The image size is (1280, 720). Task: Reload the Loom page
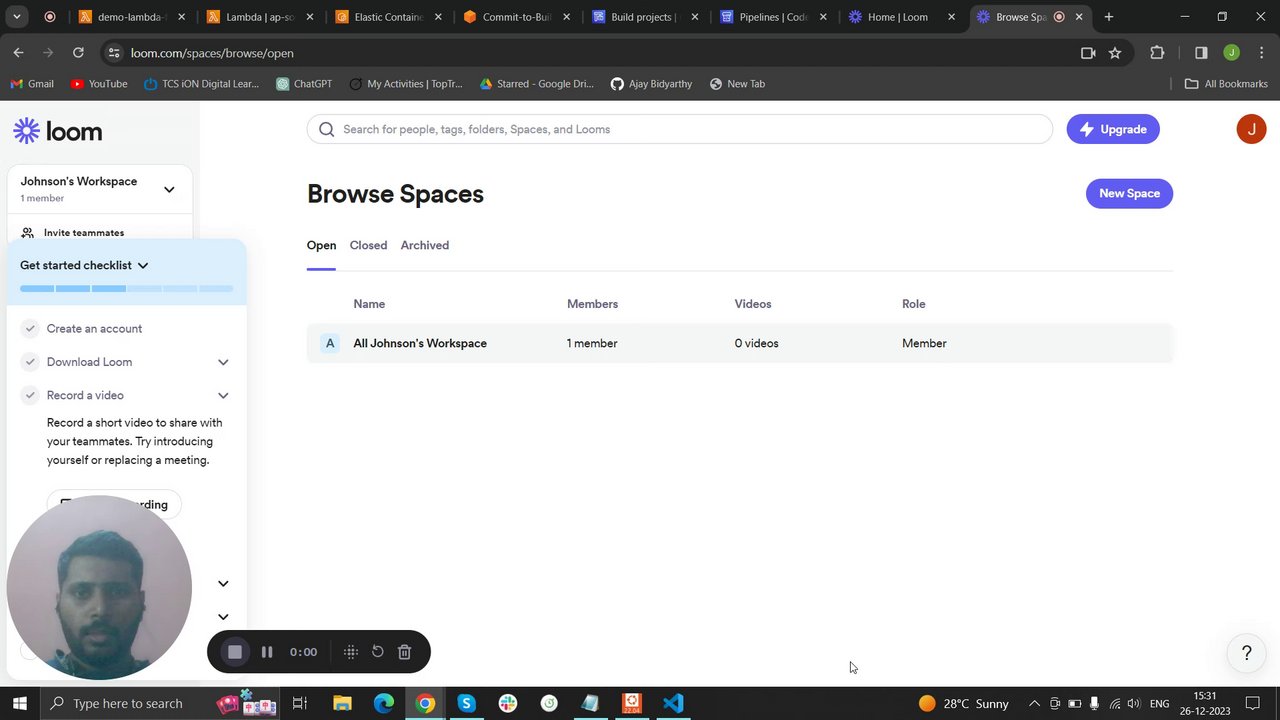coord(78,53)
